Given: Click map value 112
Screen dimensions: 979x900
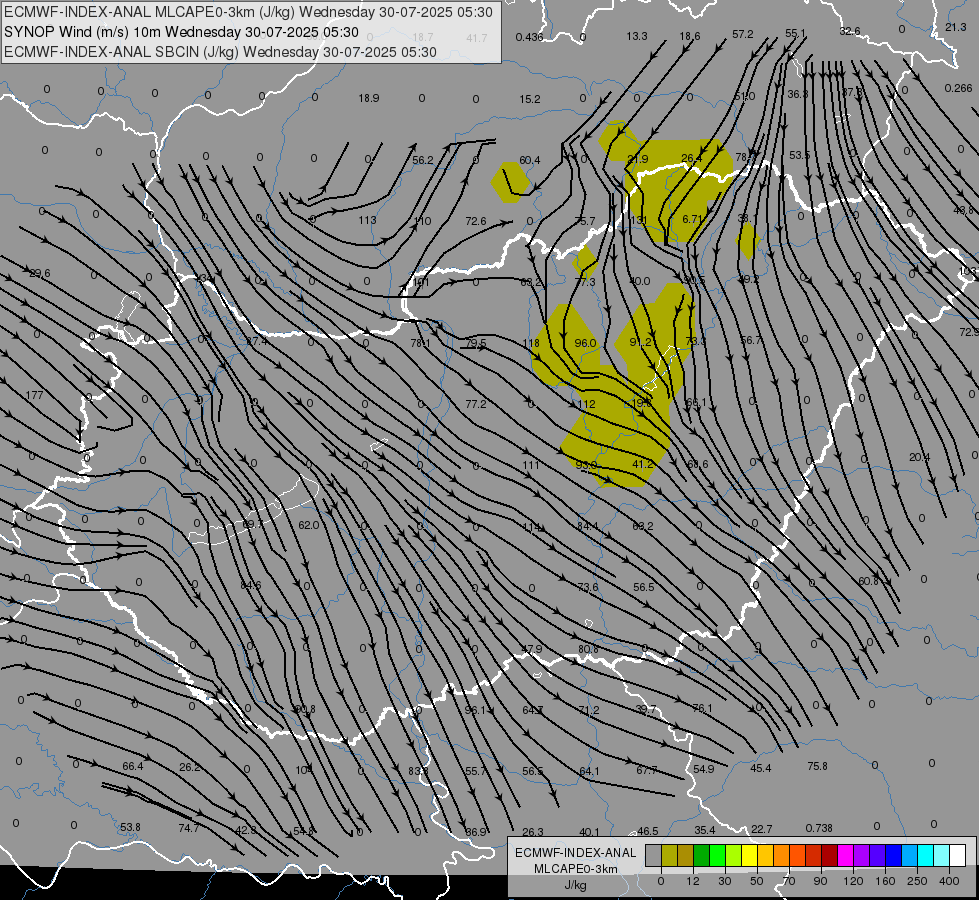Looking at the screenshot, I should pyautogui.click(x=586, y=405).
